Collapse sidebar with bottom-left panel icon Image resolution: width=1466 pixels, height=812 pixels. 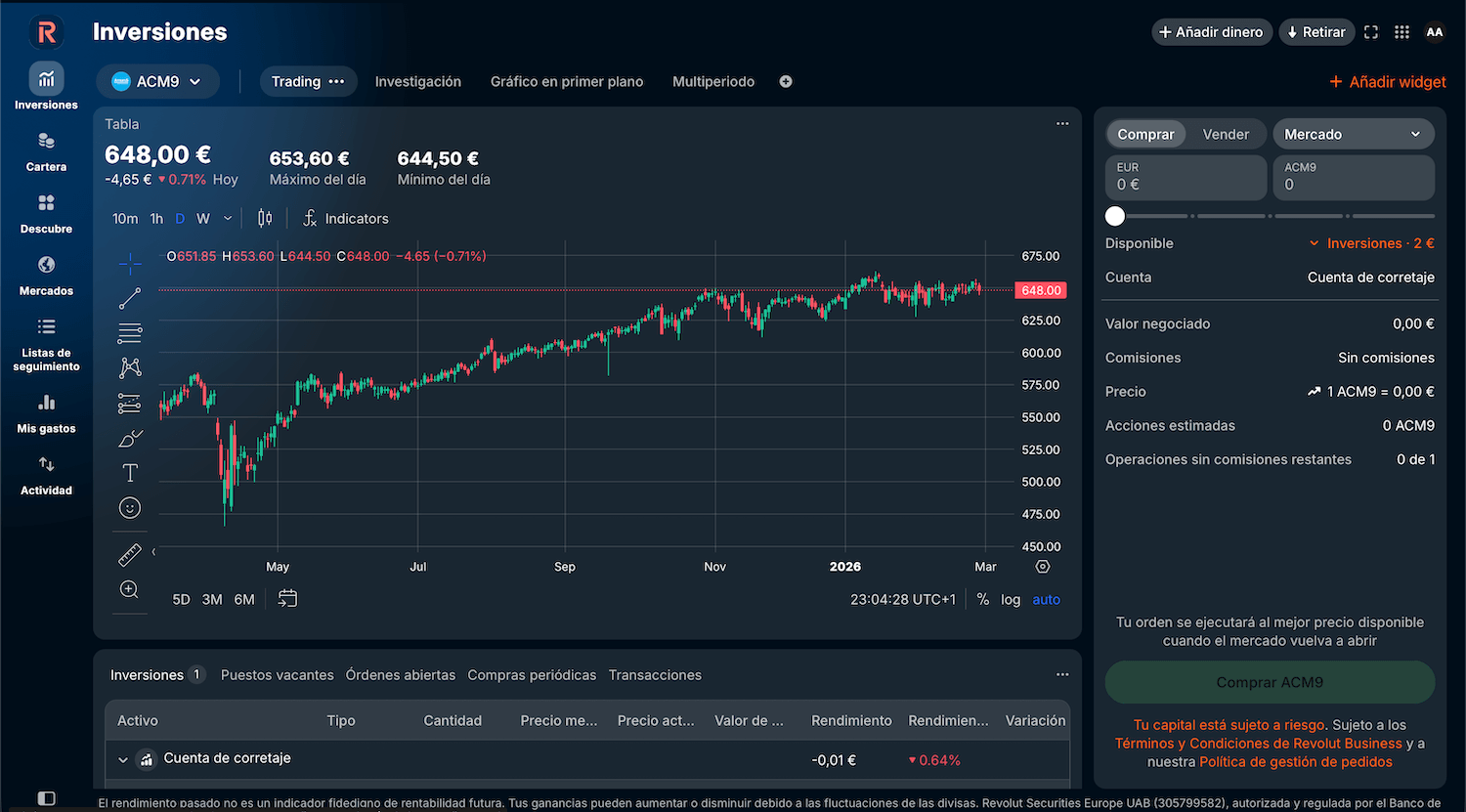[46, 798]
